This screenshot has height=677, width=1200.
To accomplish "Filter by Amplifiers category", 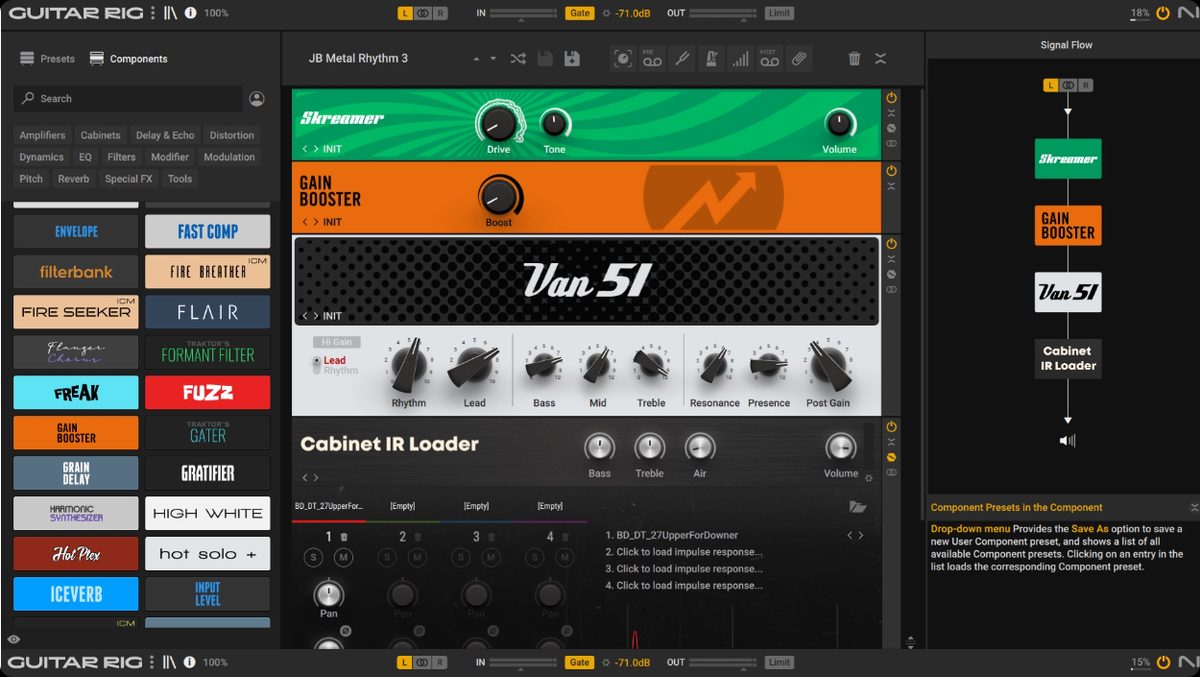I will pyautogui.click(x=42, y=135).
